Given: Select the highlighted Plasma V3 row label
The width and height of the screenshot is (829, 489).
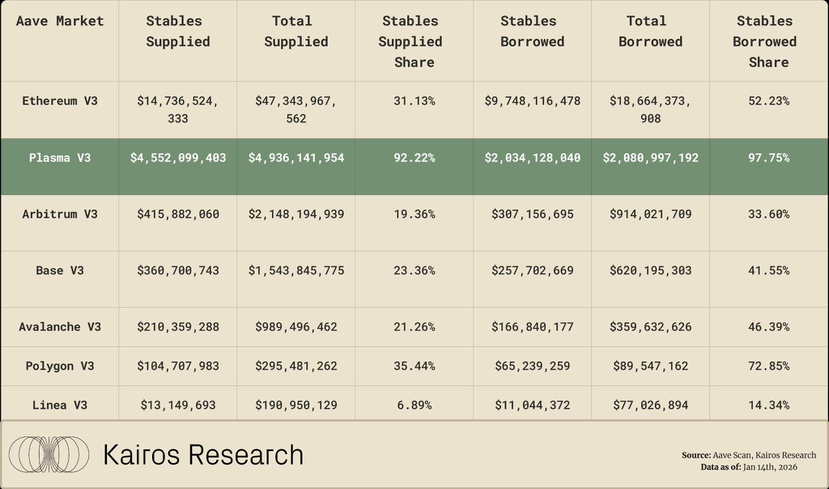Looking at the screenshot, I should point(60,158).
